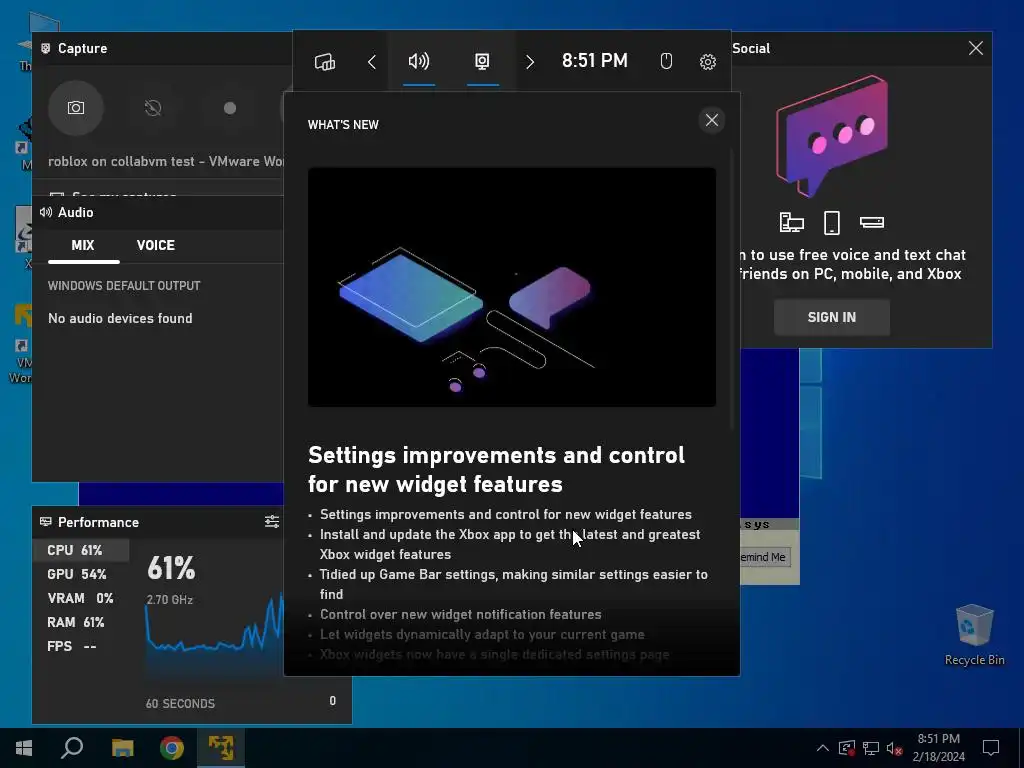
Task: Click the mouse click-through icon
Action: tap(666, 61)
